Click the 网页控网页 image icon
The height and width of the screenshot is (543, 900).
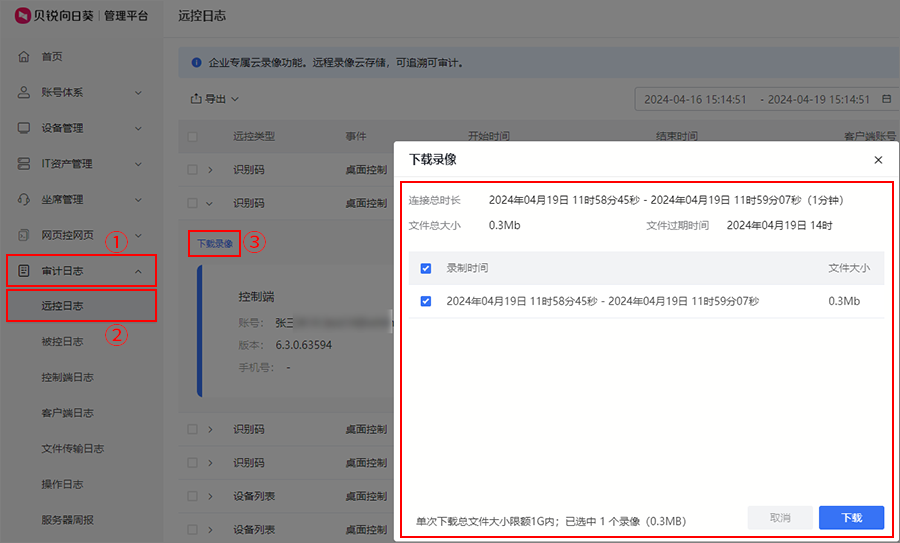(24, 235)
